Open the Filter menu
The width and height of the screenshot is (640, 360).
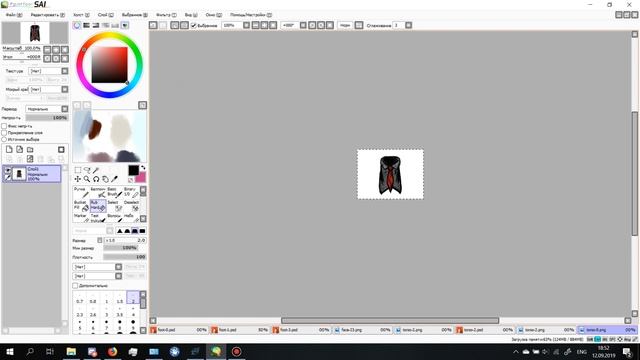[166, 15]
